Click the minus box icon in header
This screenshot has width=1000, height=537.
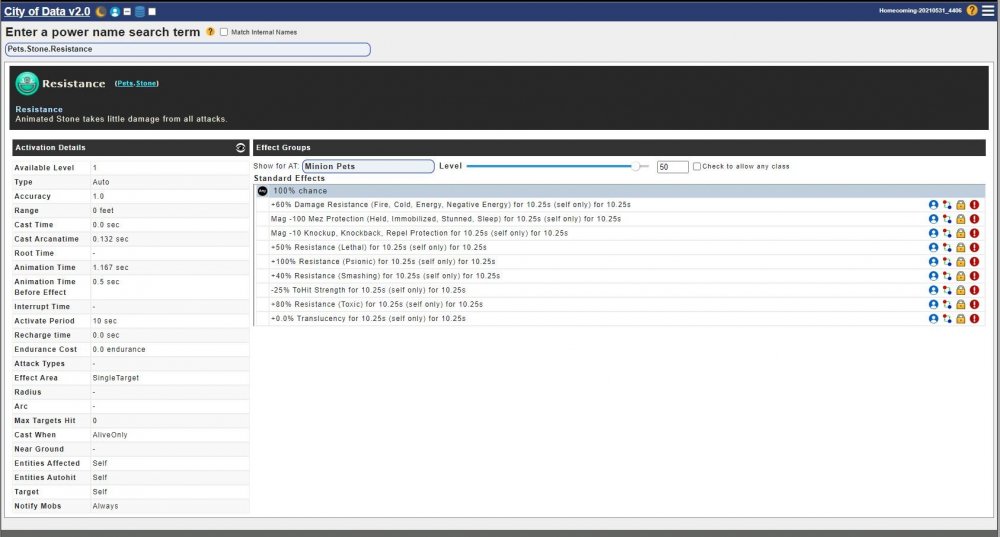click(x=127, y=11)
